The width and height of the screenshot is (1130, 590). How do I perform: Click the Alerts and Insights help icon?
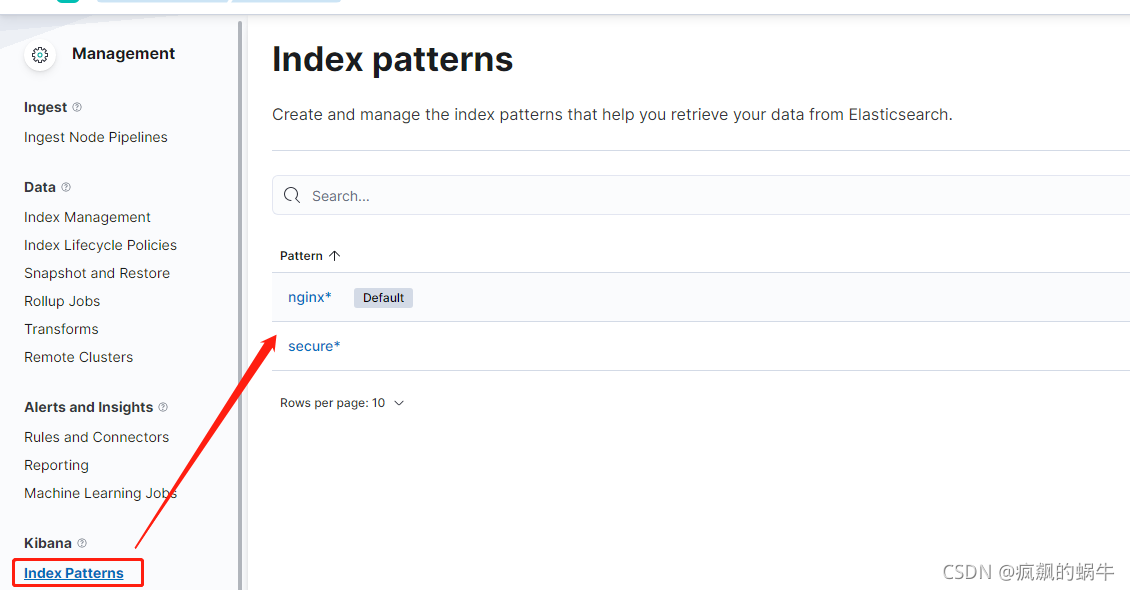(x=165, y=407)
